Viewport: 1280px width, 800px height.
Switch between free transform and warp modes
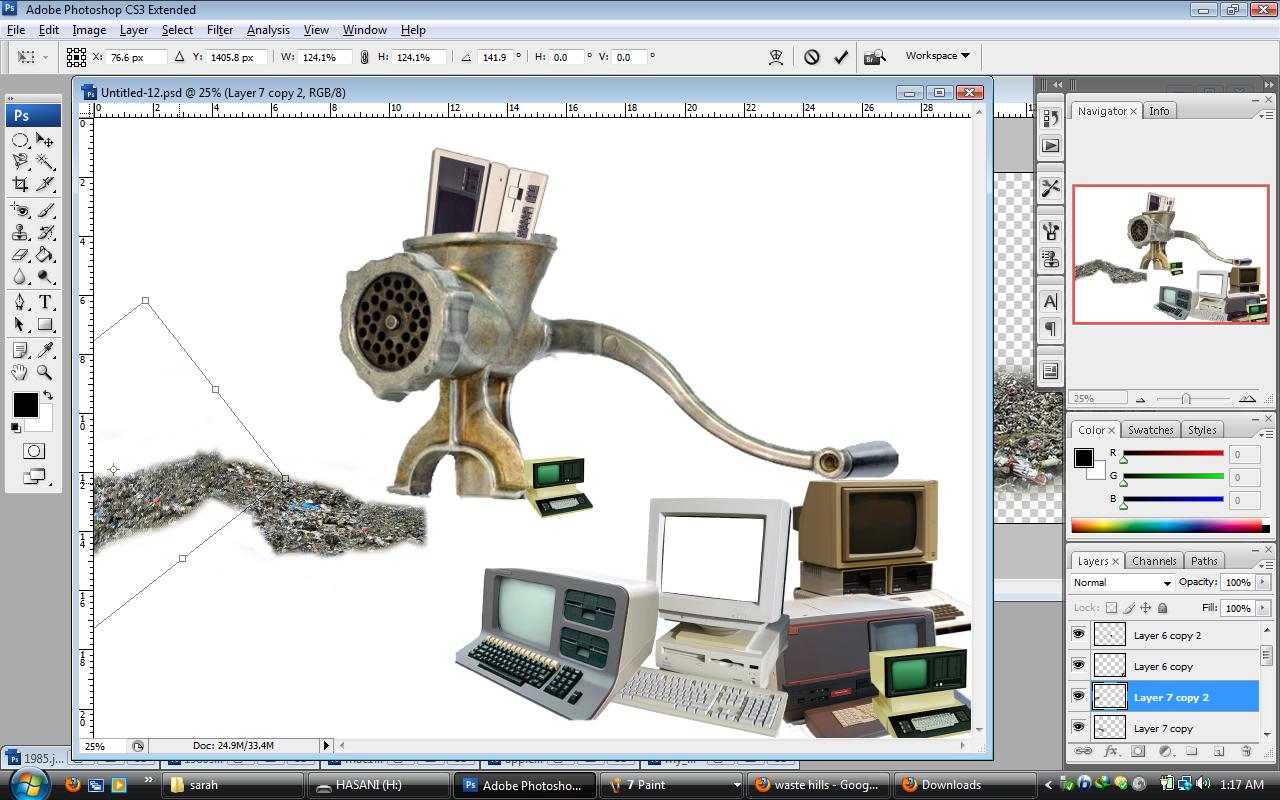[x=776, y=57]
